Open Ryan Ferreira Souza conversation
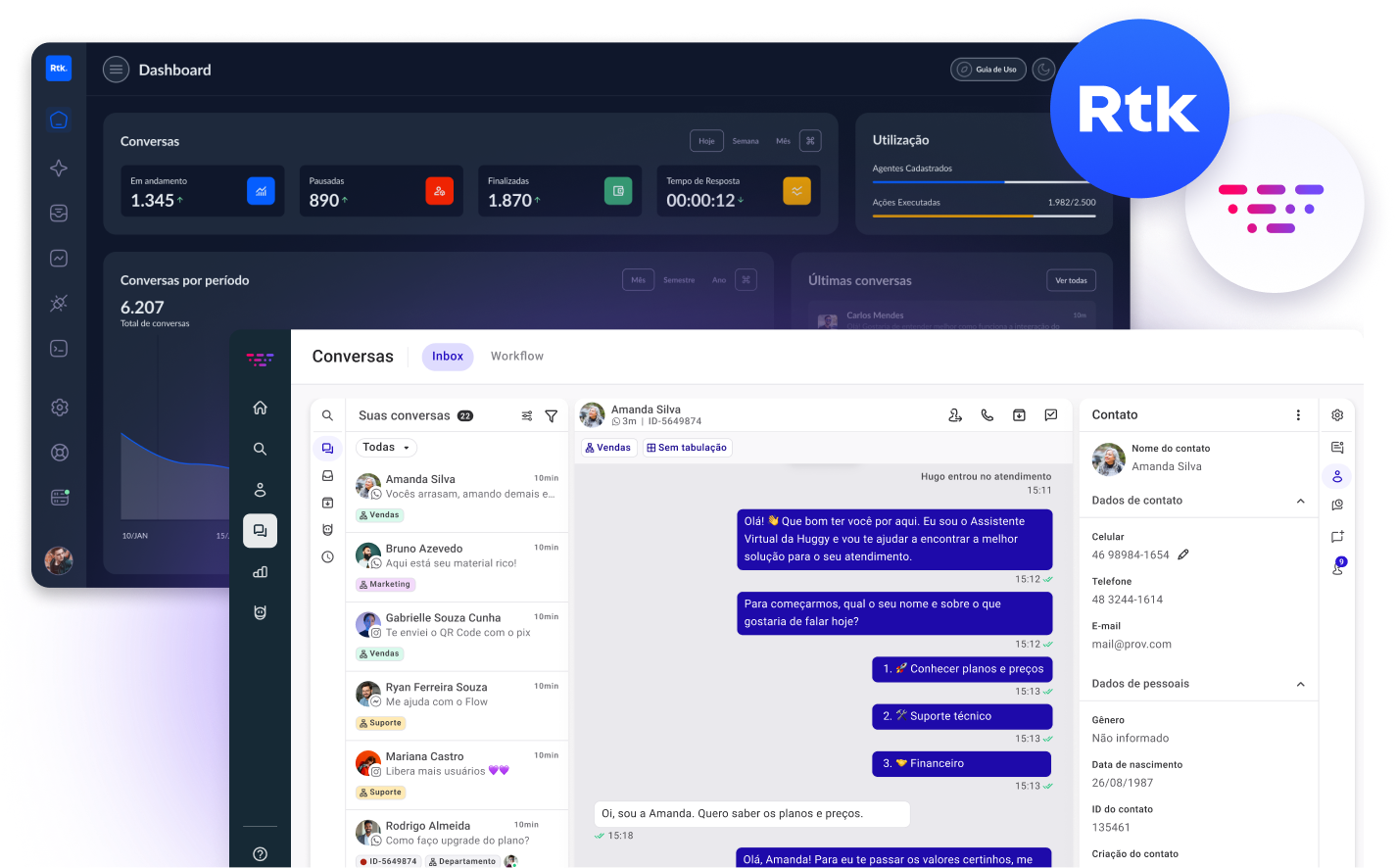Image resolution: width=1397 pixels, height=868 pixels. [x=457, y=705]
